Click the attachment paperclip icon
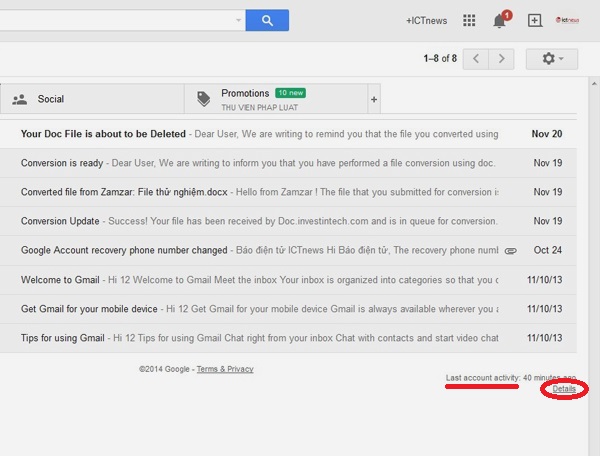The height and width of the screenshot is (456, 600). (x=510, y=250)
